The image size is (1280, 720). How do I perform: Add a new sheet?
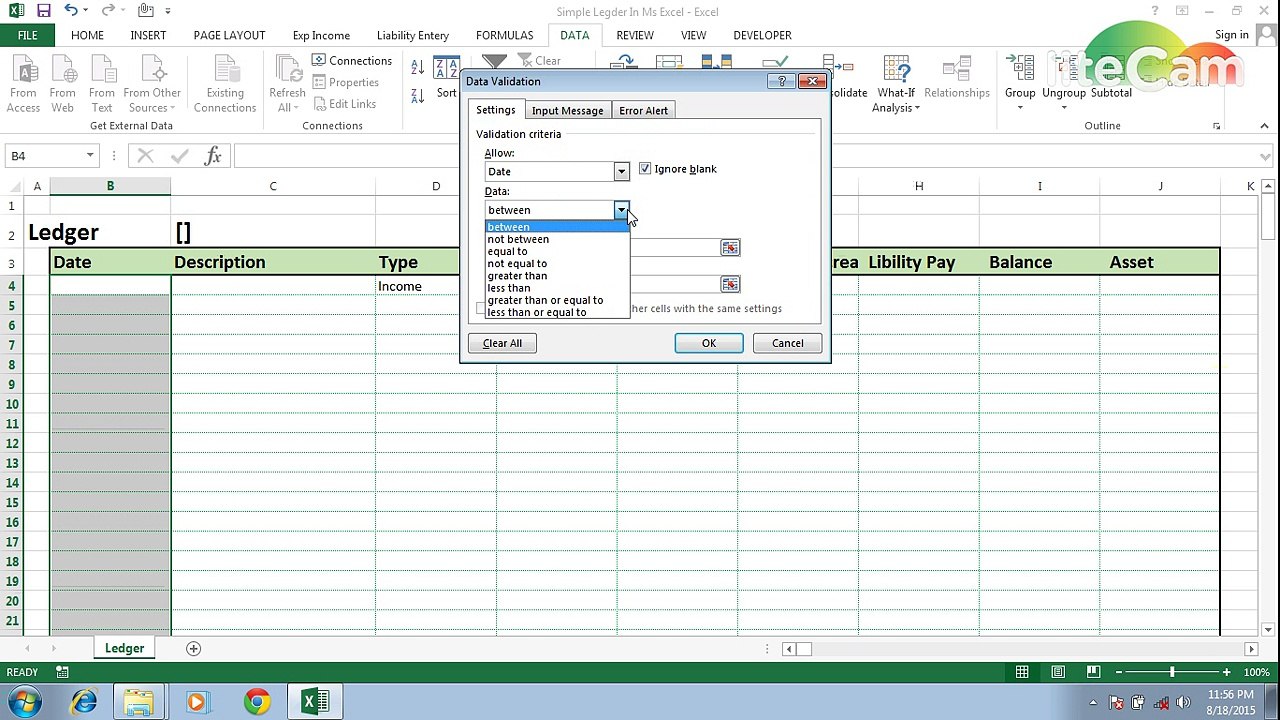(x=194, y=648)
